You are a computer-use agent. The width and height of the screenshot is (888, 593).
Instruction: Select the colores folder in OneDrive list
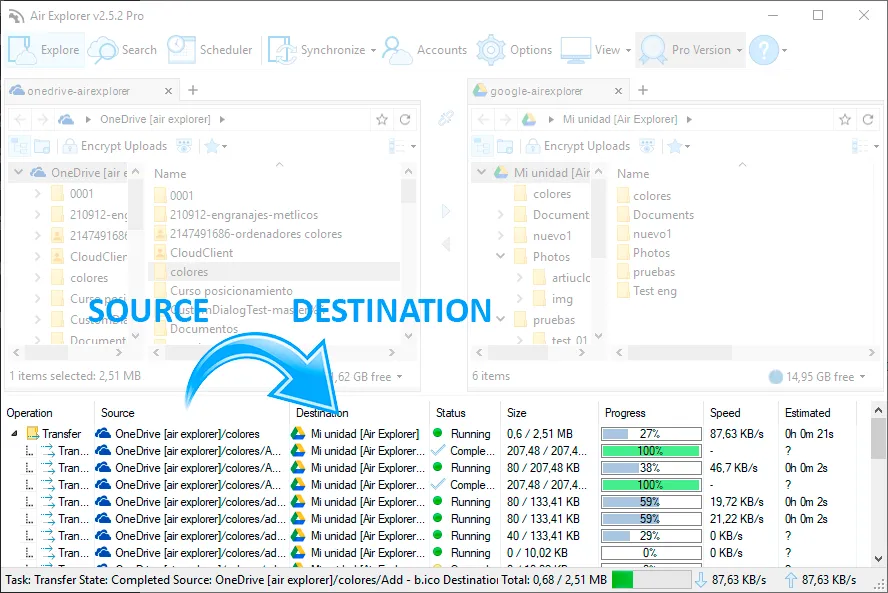pos(274,272)
